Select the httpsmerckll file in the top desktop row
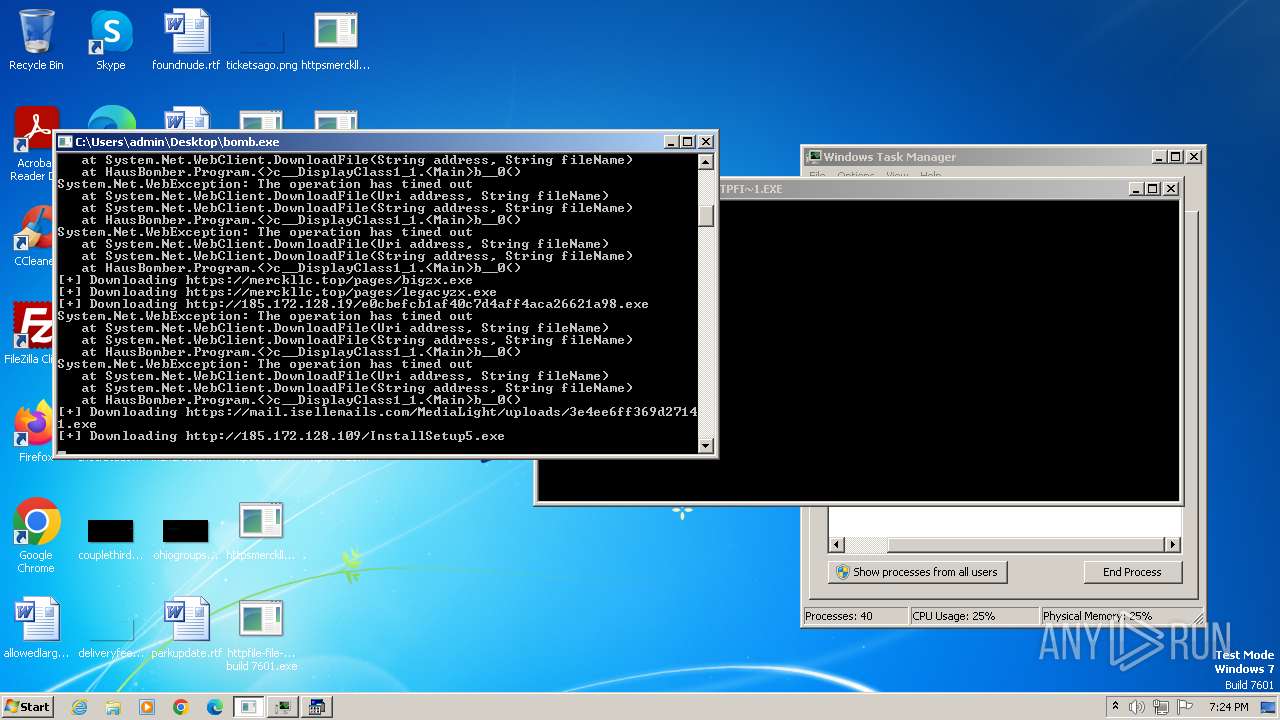Viewport: 1280px width, 720px height. click(336, 40)
